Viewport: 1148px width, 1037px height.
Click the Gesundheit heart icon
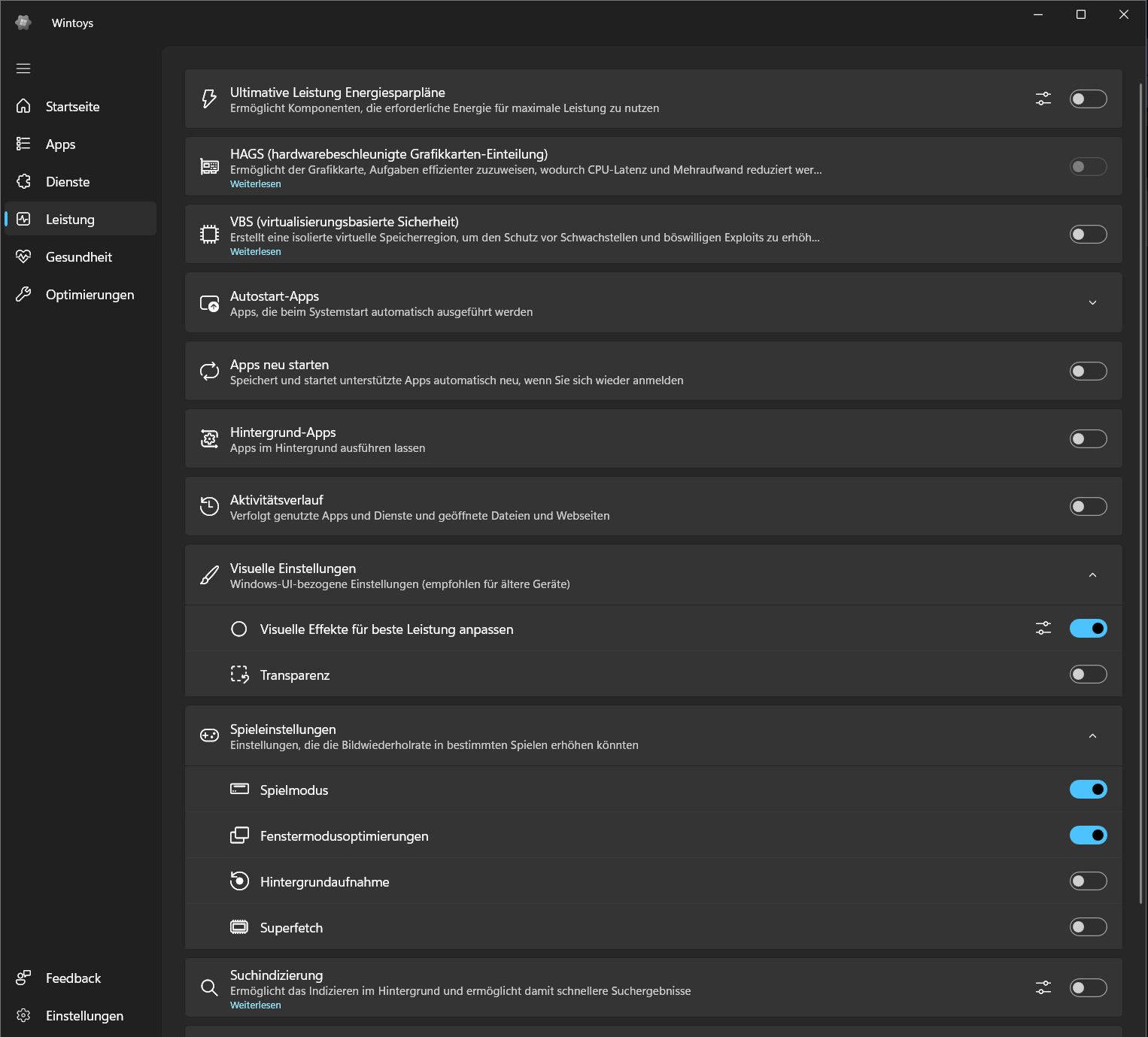pos(23,256)
